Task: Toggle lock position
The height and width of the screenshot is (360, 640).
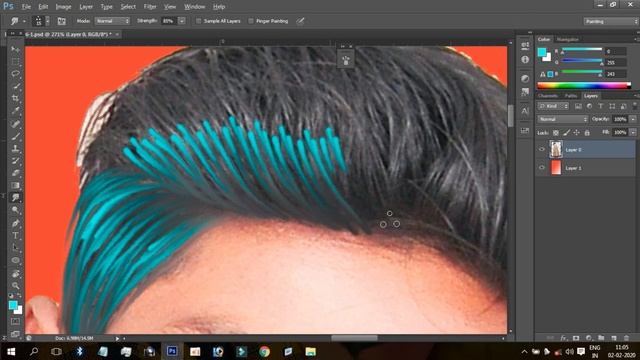Action: [x=576, y=133]
